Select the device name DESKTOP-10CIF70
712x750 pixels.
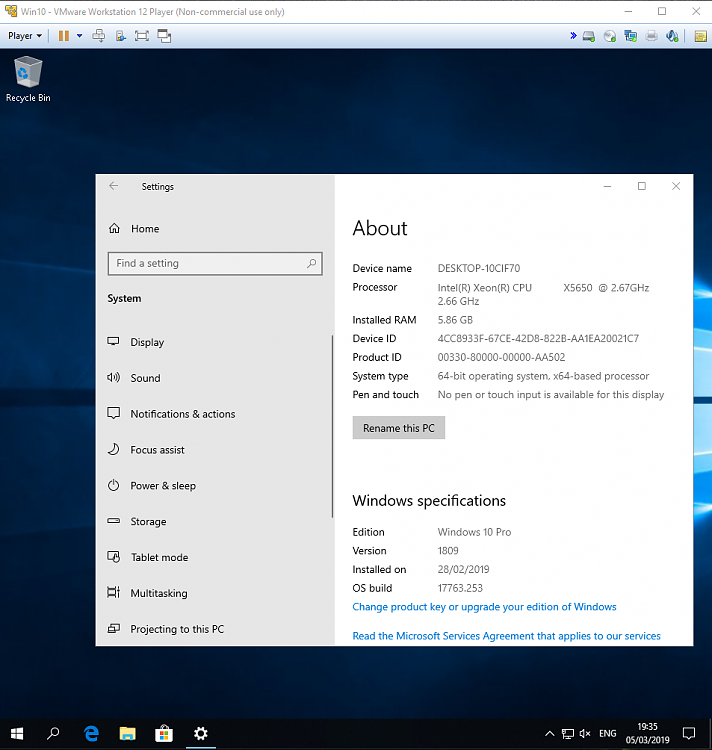tap(479, 268)
